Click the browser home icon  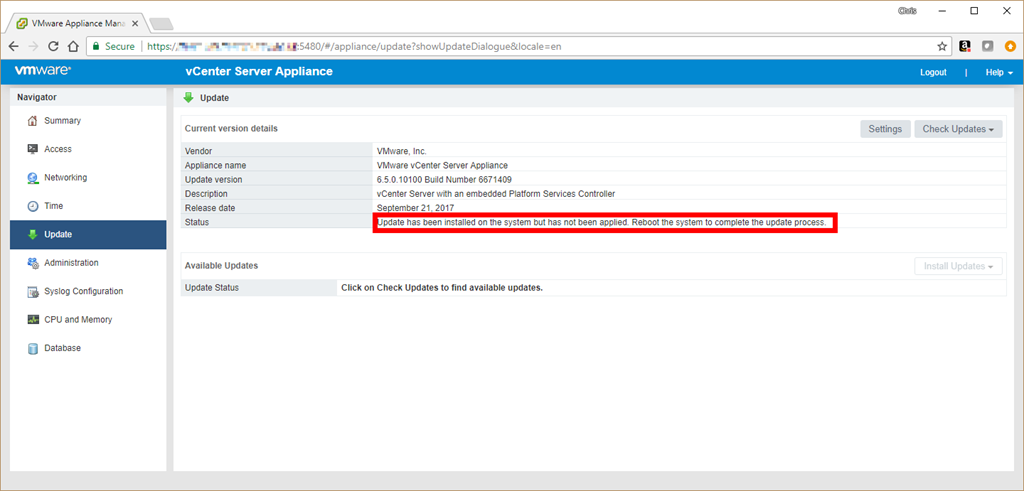[x=73, y=46]
